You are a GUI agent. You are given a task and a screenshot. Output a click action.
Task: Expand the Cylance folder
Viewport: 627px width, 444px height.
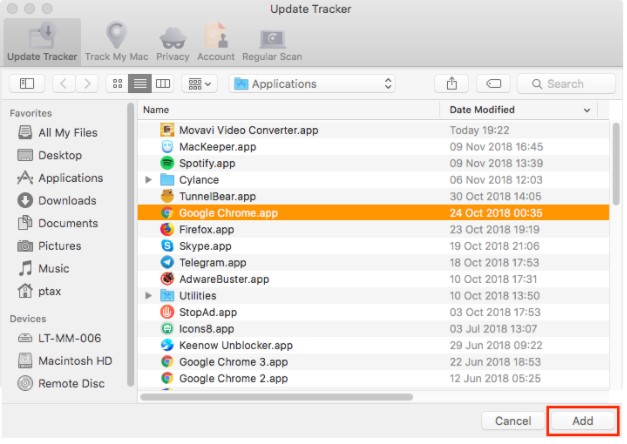(148, 180)
